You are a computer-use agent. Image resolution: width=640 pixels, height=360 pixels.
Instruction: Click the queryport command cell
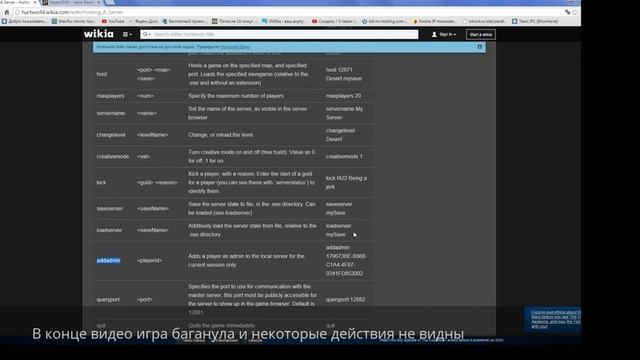click(108, 300)
